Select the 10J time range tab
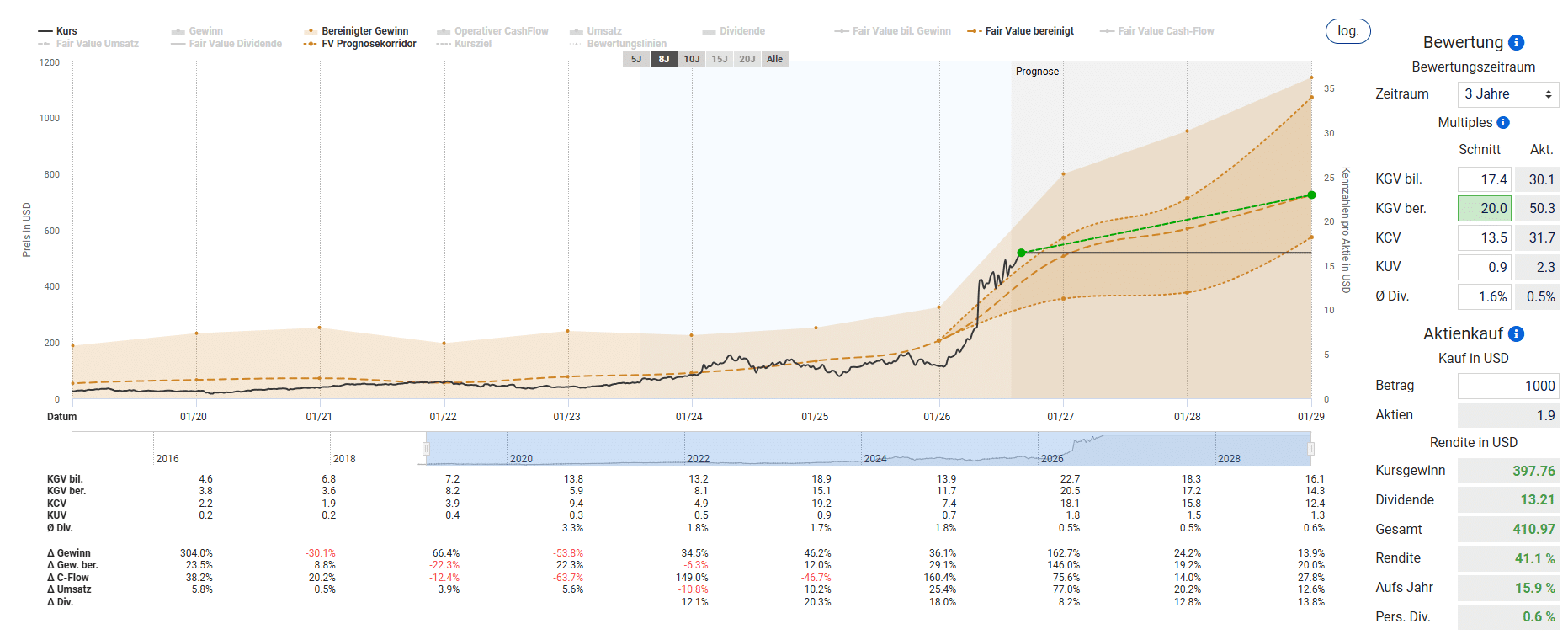 point(692,59)
